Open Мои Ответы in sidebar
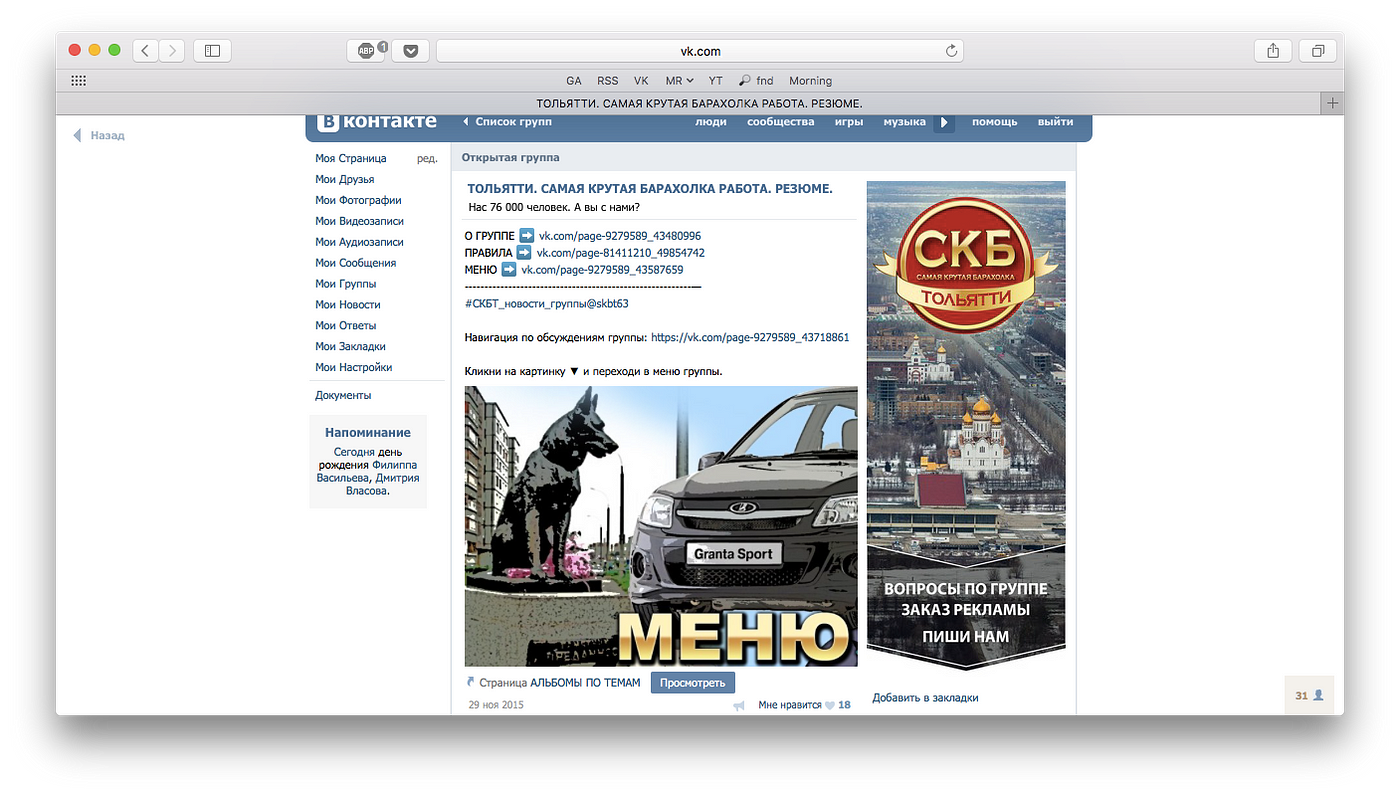This screenshot has width=1400, height=795. pyautogui.click(x=345, y=326)
